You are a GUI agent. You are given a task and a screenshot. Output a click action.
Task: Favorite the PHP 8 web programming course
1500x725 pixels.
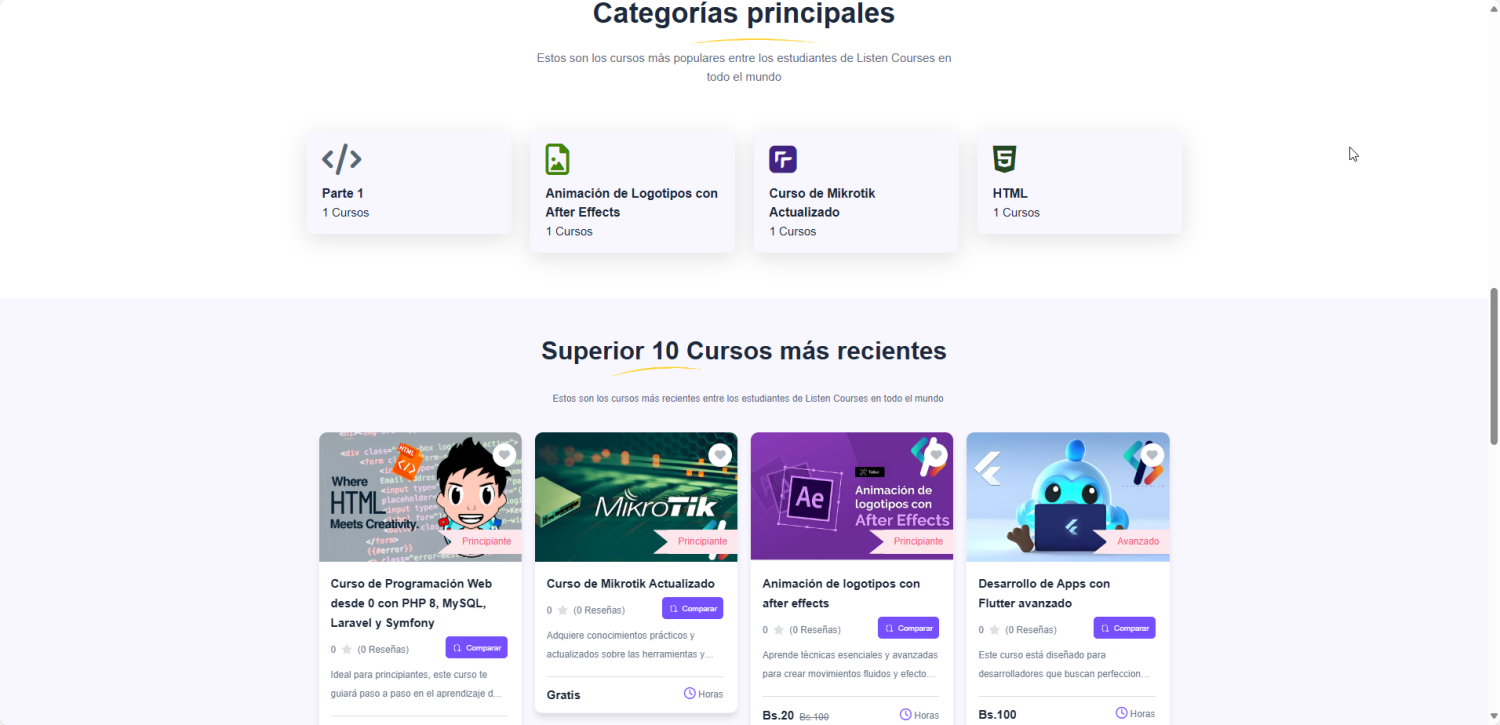click(x=504, y=455)
